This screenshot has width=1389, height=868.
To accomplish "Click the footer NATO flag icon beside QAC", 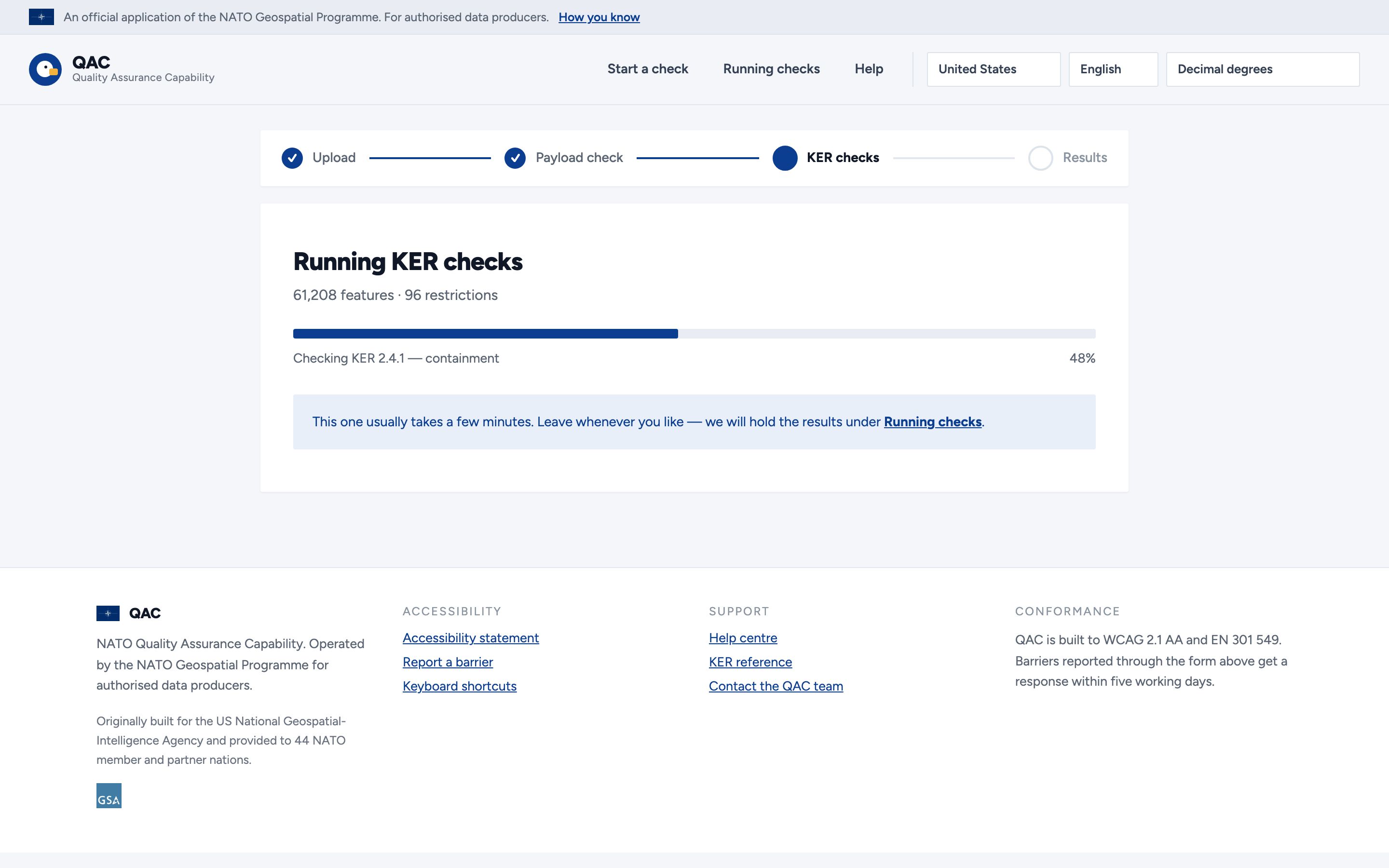I will (108, 613).
